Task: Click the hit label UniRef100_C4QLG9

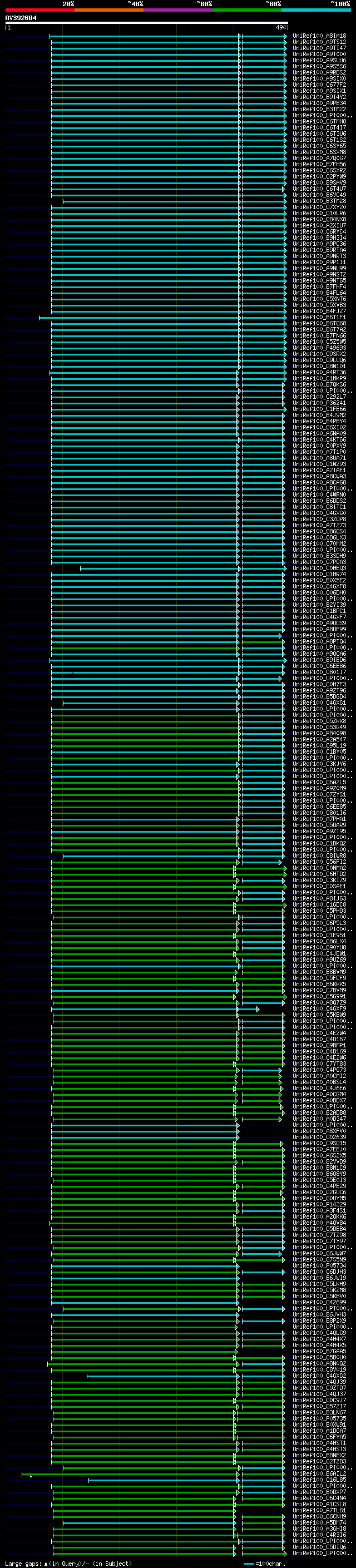Action: pos(319,1333)
